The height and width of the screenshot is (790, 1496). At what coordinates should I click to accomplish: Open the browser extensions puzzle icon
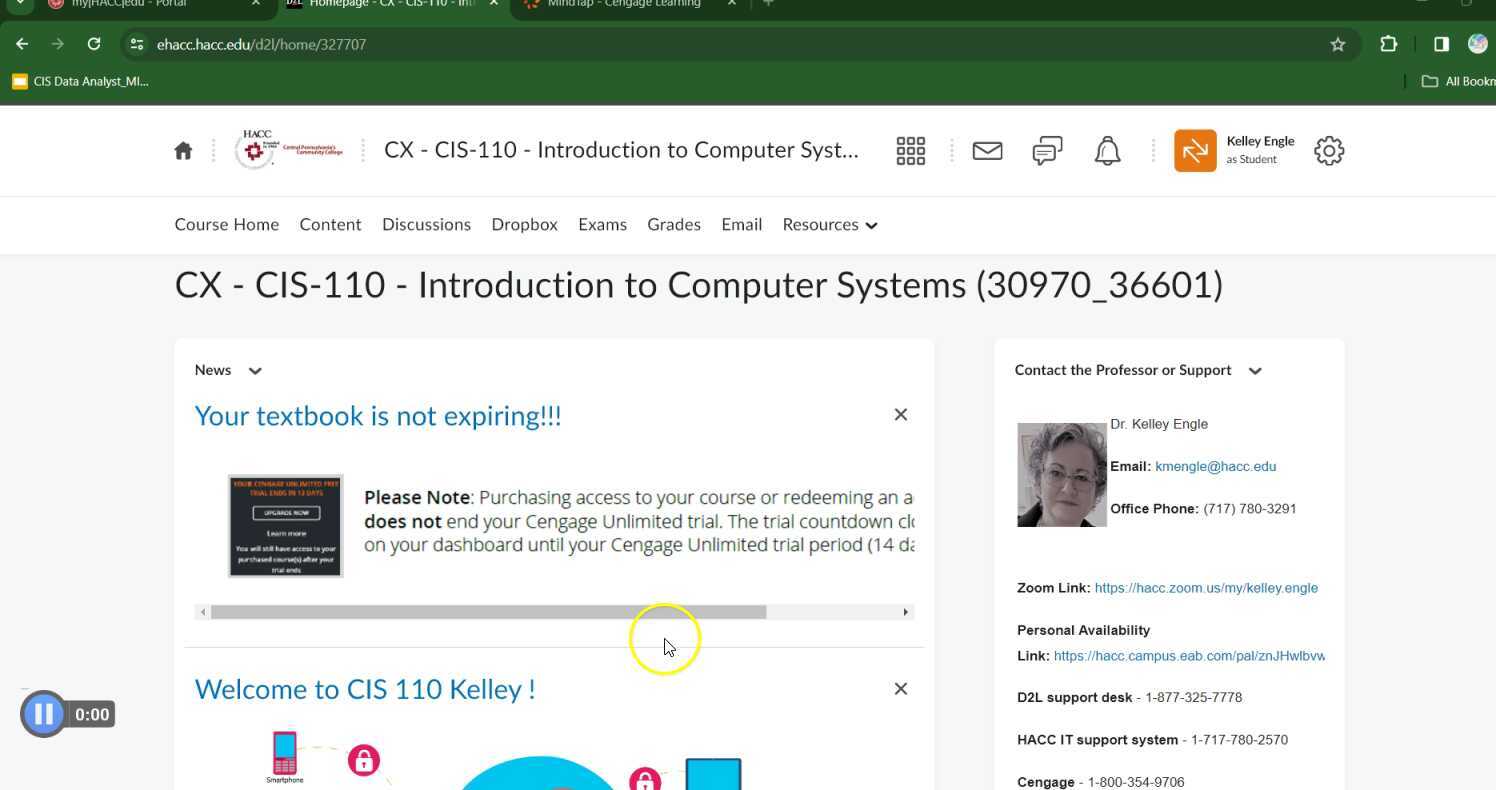[1388, 44]
